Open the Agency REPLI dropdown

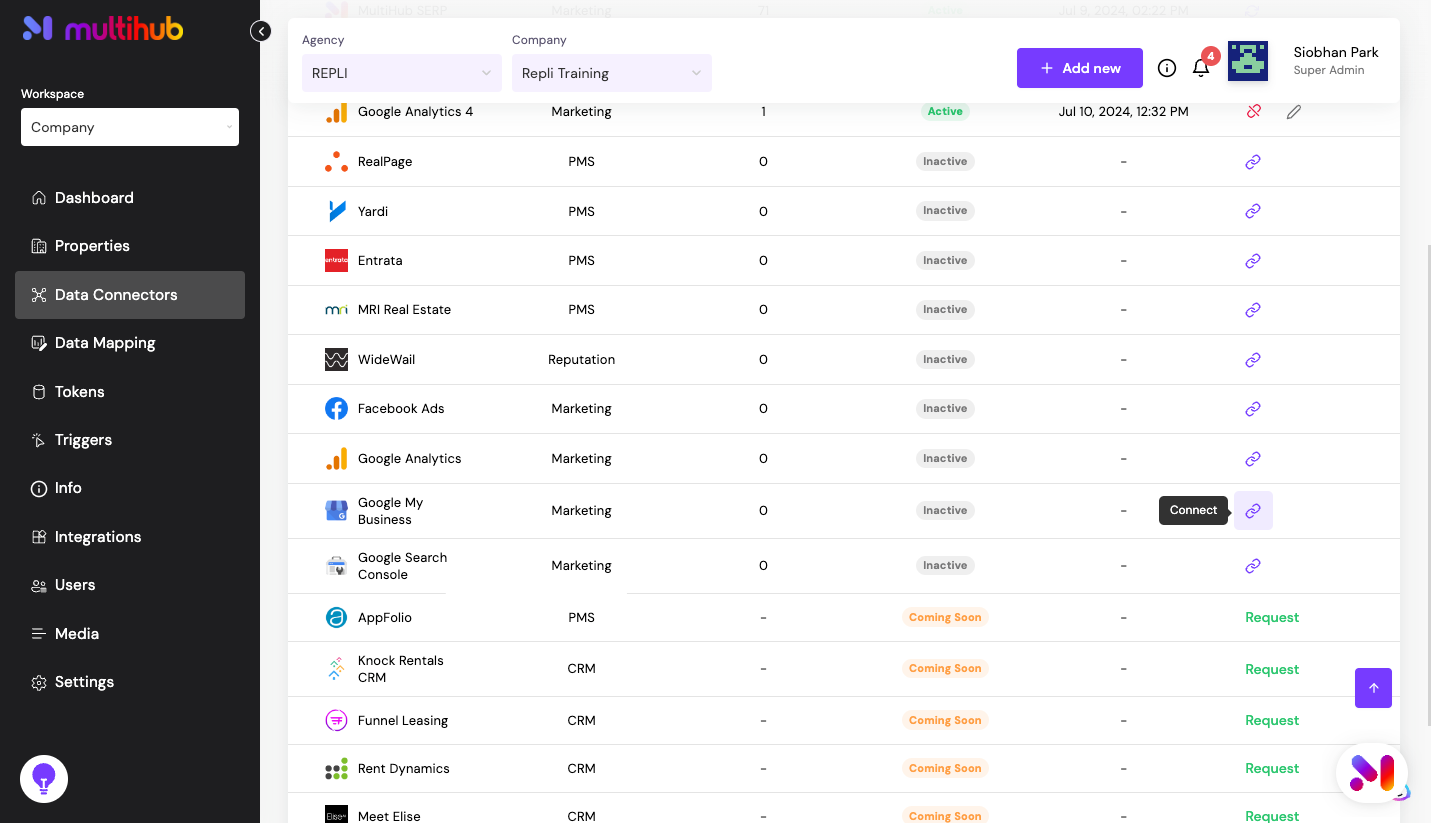(402, 73)
